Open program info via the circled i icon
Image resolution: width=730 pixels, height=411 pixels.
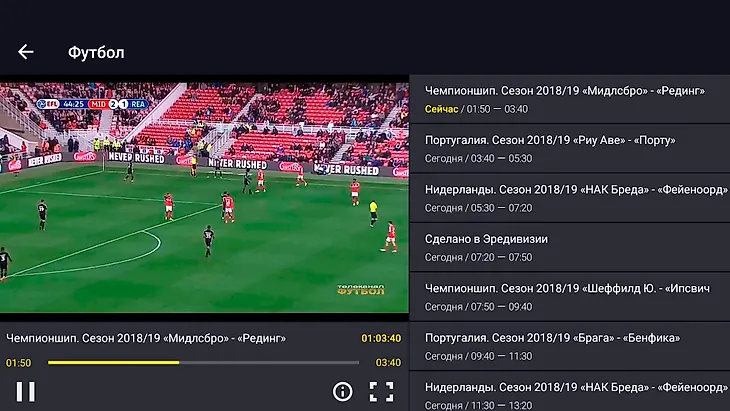point(343,391)
